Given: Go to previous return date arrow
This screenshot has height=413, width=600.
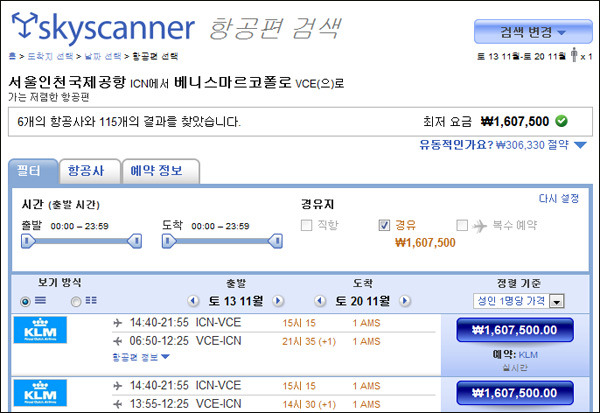Looking at the screenshot, I should 320,301.
